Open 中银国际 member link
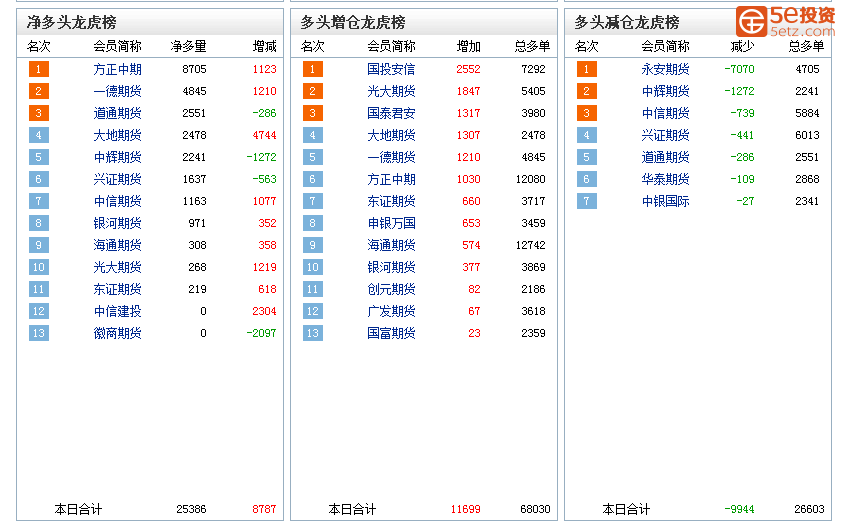Image resolution: width=843 pixels, height=526 pixels. pyautogui.click(x=666, y=201)
